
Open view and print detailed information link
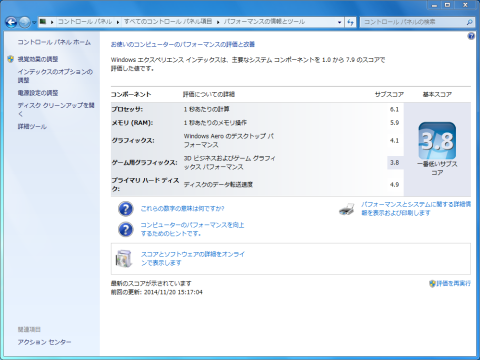[416, 209]
